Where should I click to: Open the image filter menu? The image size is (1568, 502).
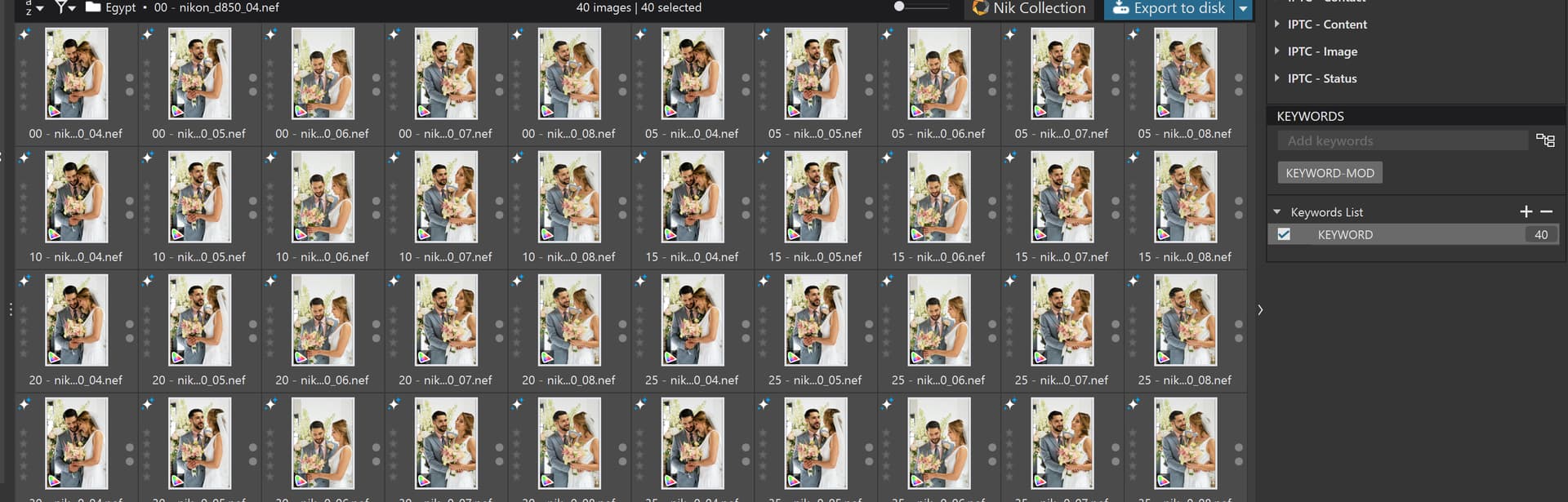click(x=64, y=7)
